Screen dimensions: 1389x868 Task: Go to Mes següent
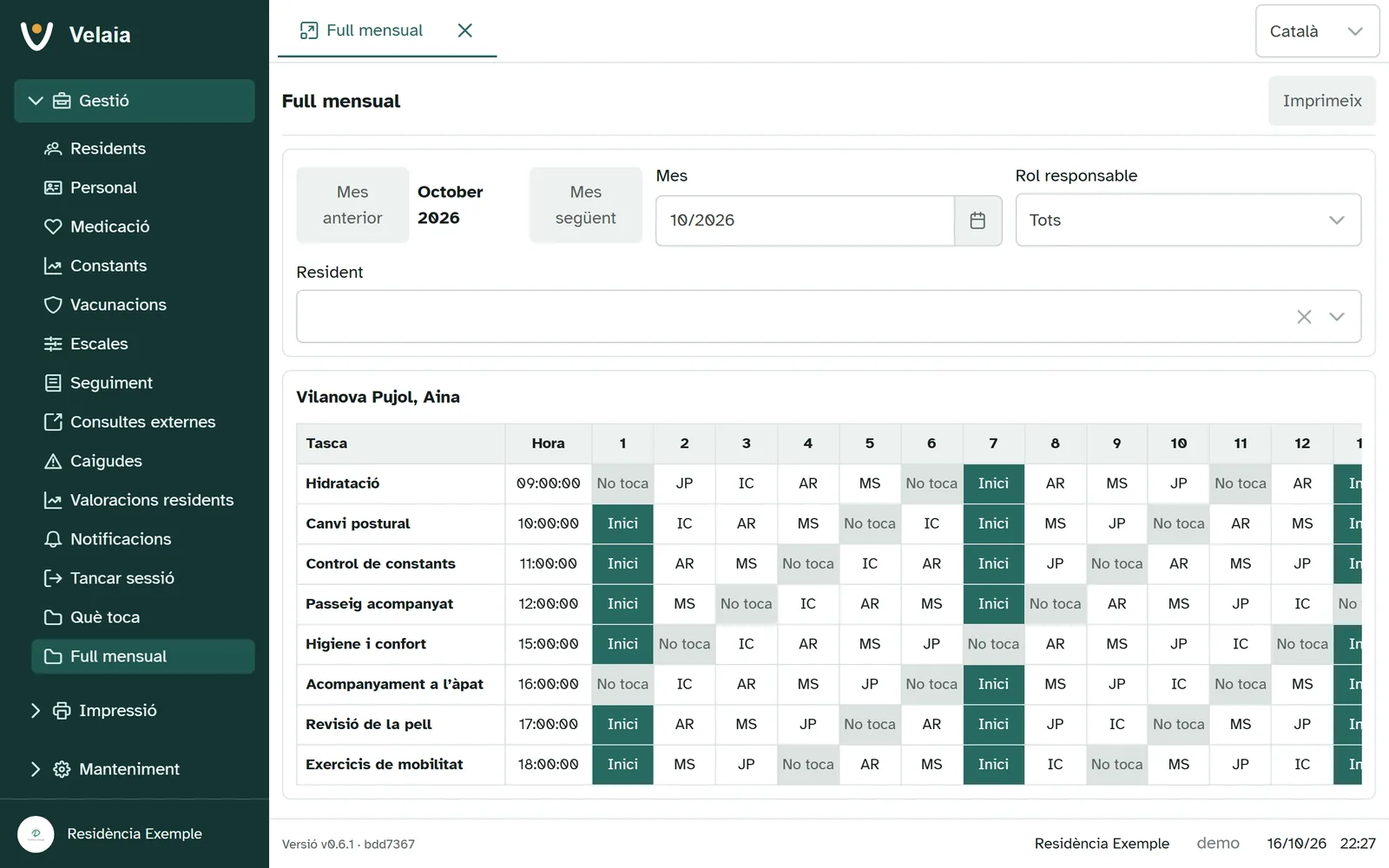pos(586,205)
